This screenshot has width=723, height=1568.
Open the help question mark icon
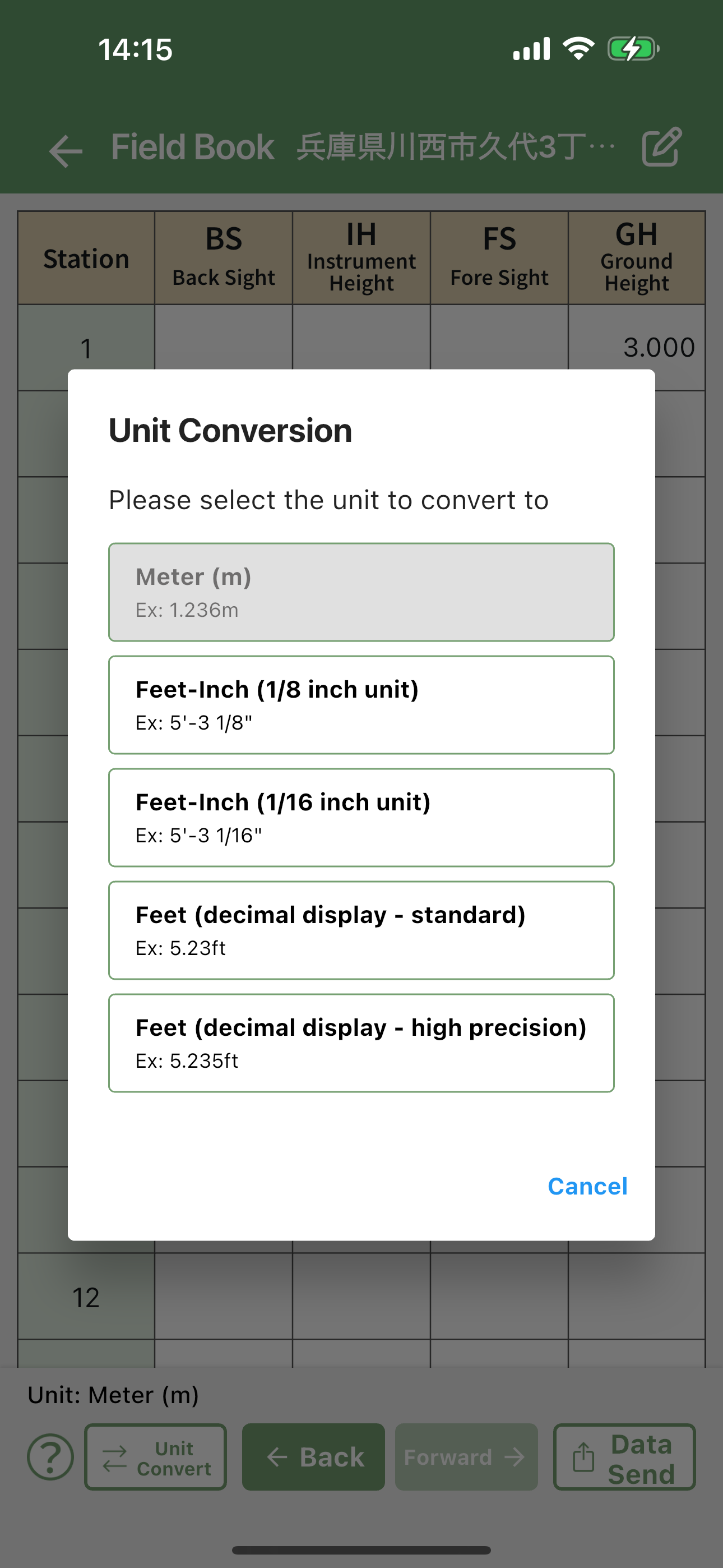click(50, 1456)
